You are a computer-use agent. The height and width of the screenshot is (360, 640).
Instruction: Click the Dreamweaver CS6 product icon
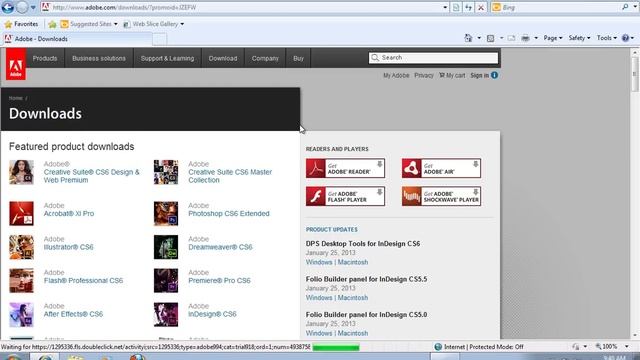coord(166,247)
